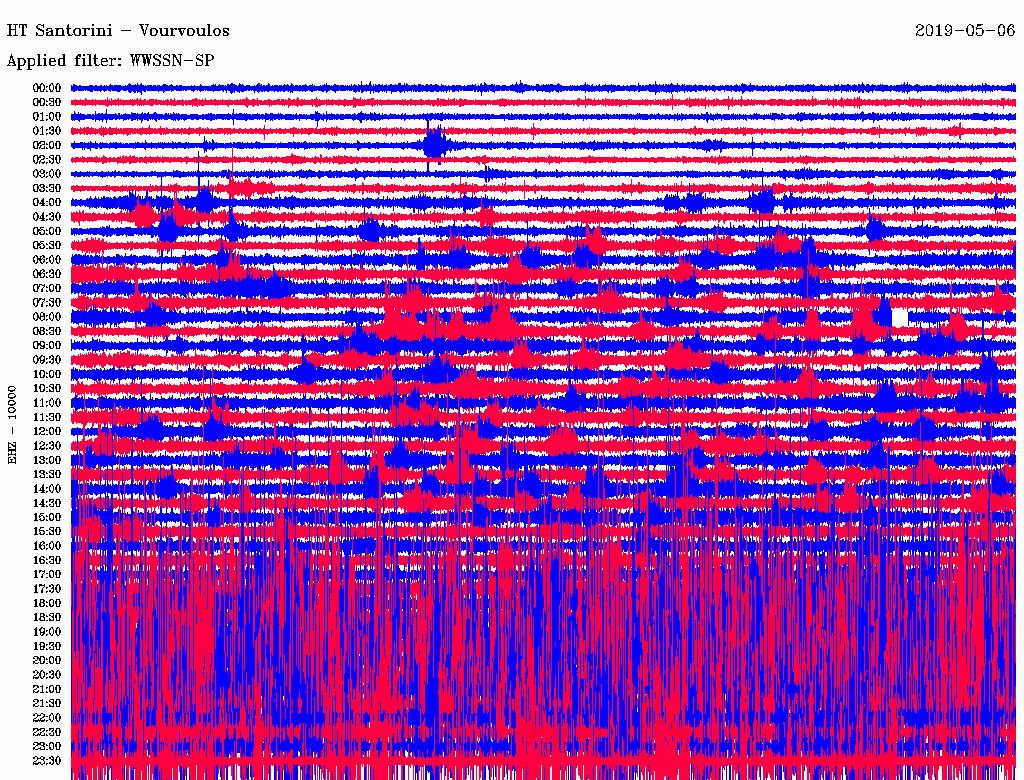The height and width of the screenshot is (780, 1024).
Task: Click the large blue event burst on the 02:00 trace
Action: click(434, 144)
